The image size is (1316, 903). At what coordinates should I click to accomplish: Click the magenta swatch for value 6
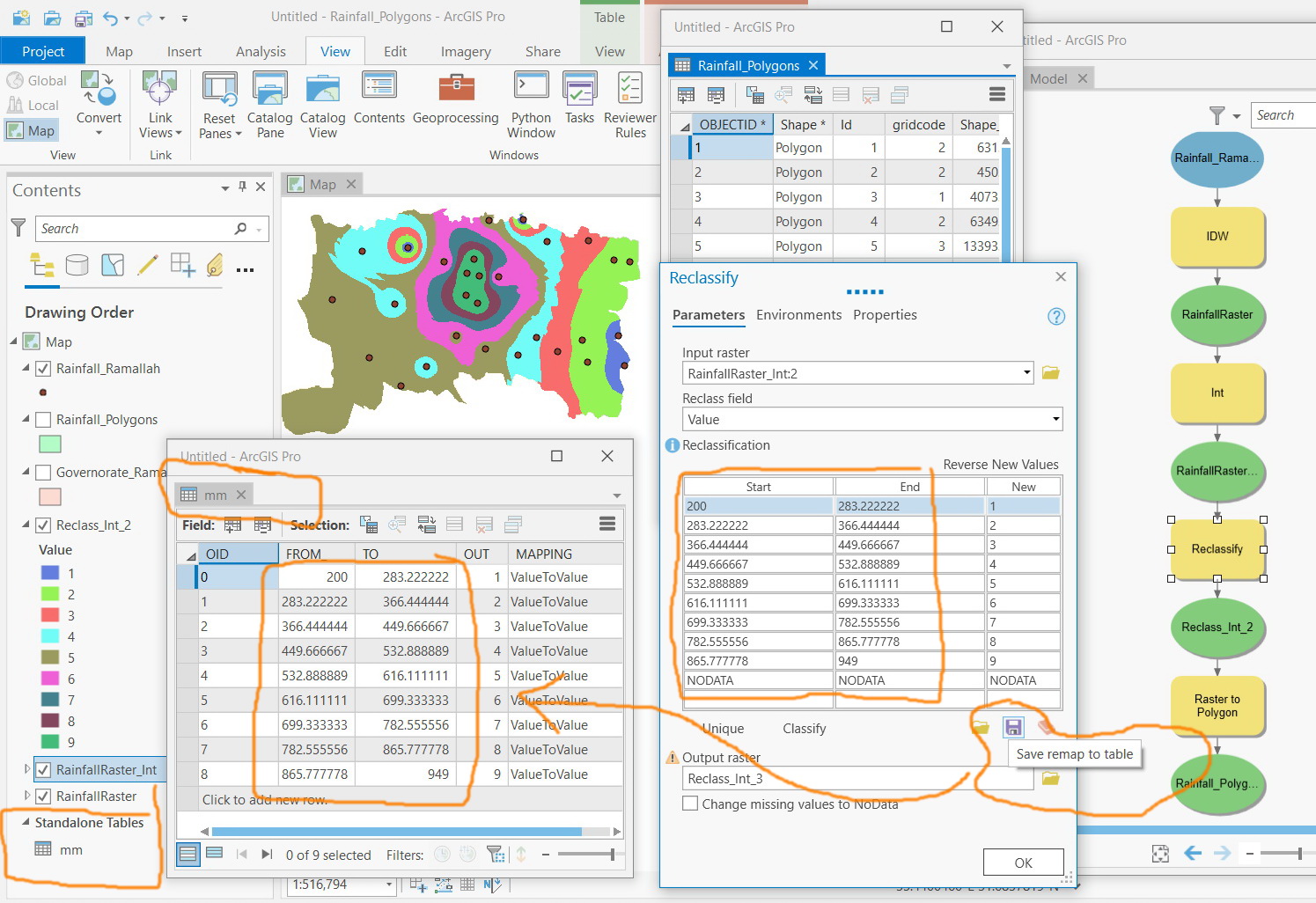50,679
